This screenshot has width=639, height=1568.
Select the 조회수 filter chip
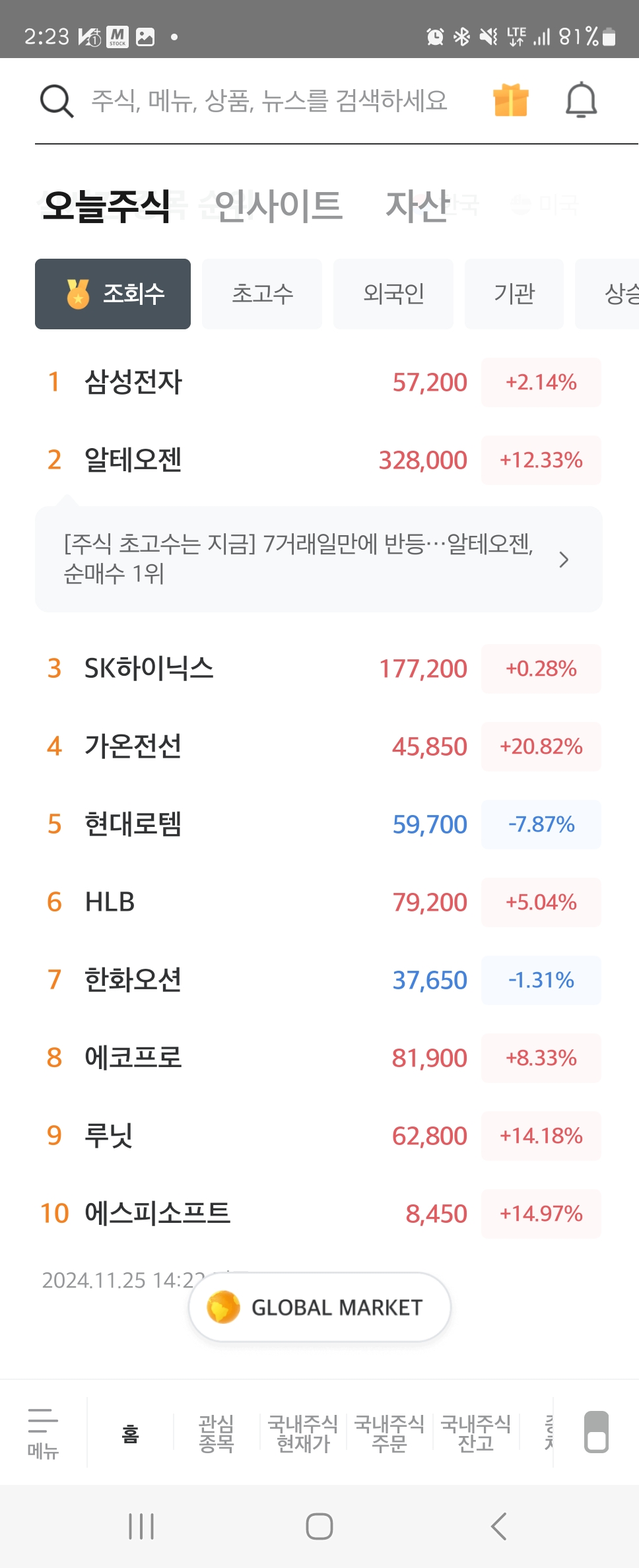(113, 294)
